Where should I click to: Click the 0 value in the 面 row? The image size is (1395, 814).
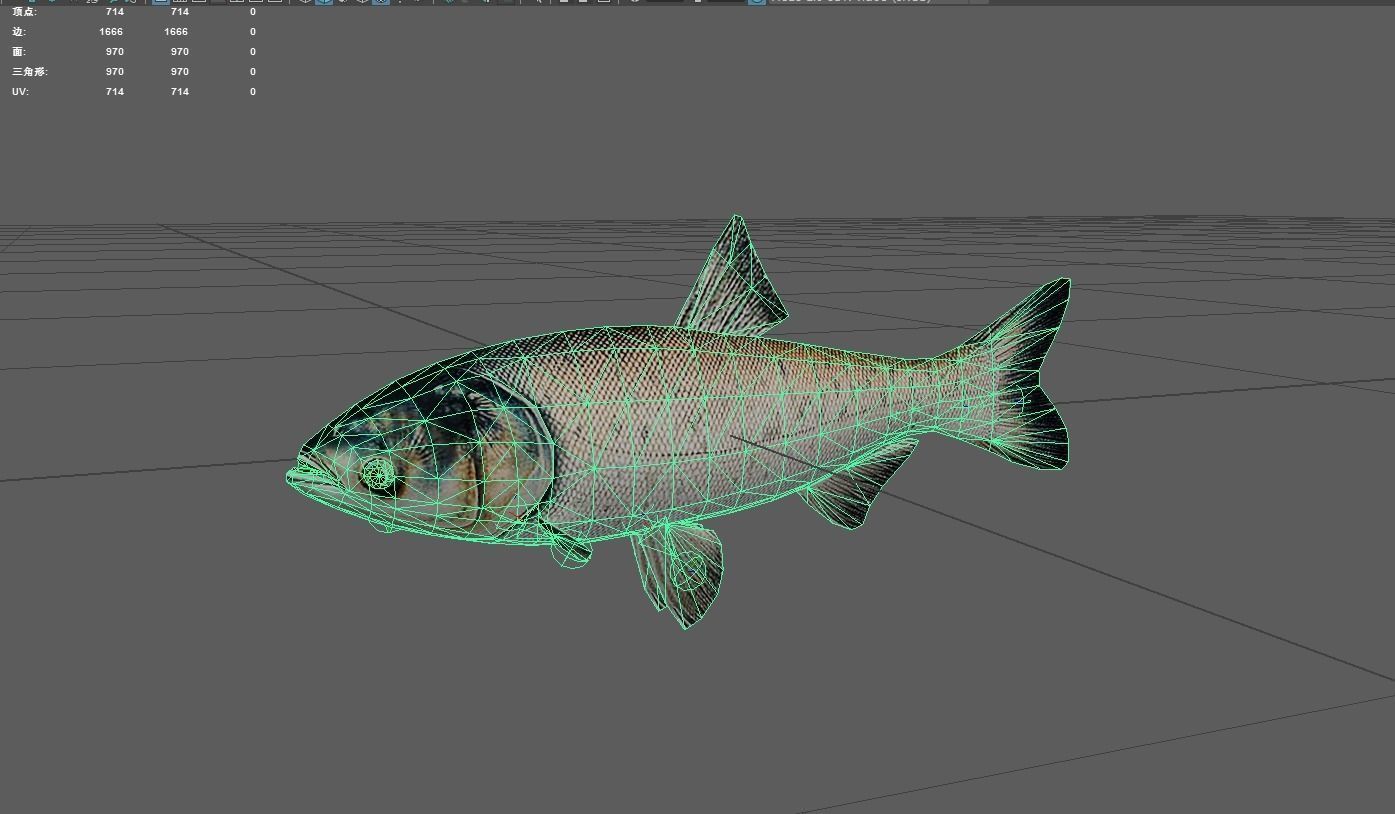click(x=253, y=52)
